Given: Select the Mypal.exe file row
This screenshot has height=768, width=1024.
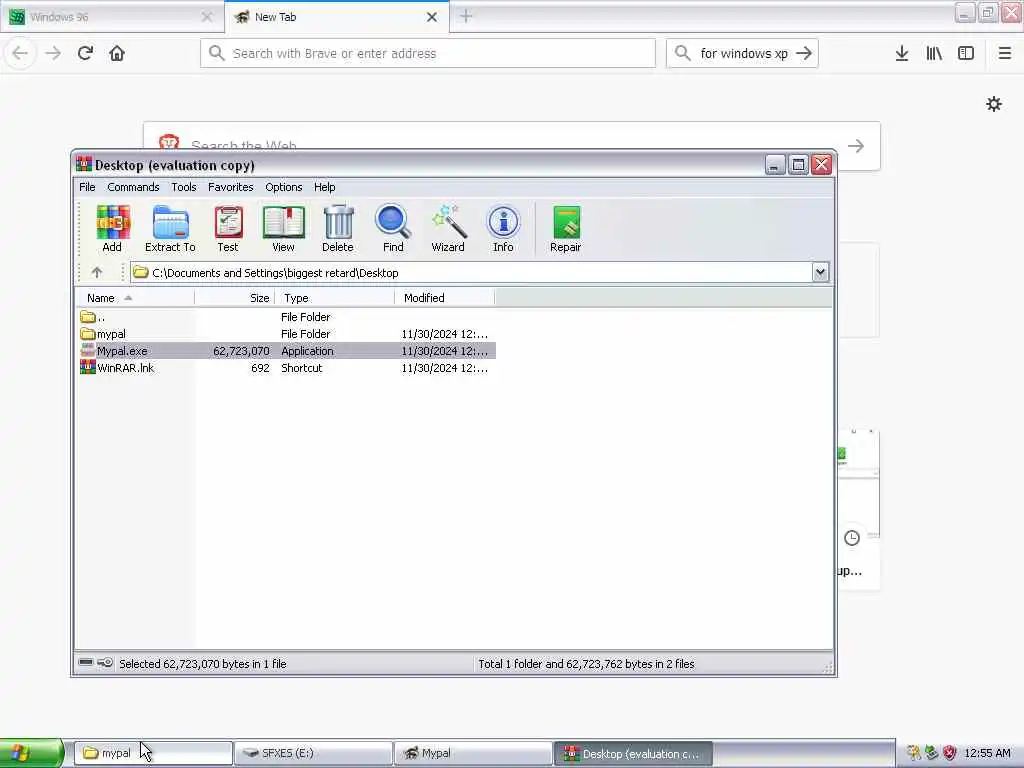Looking at the screenshot, I should coord(286,351).
